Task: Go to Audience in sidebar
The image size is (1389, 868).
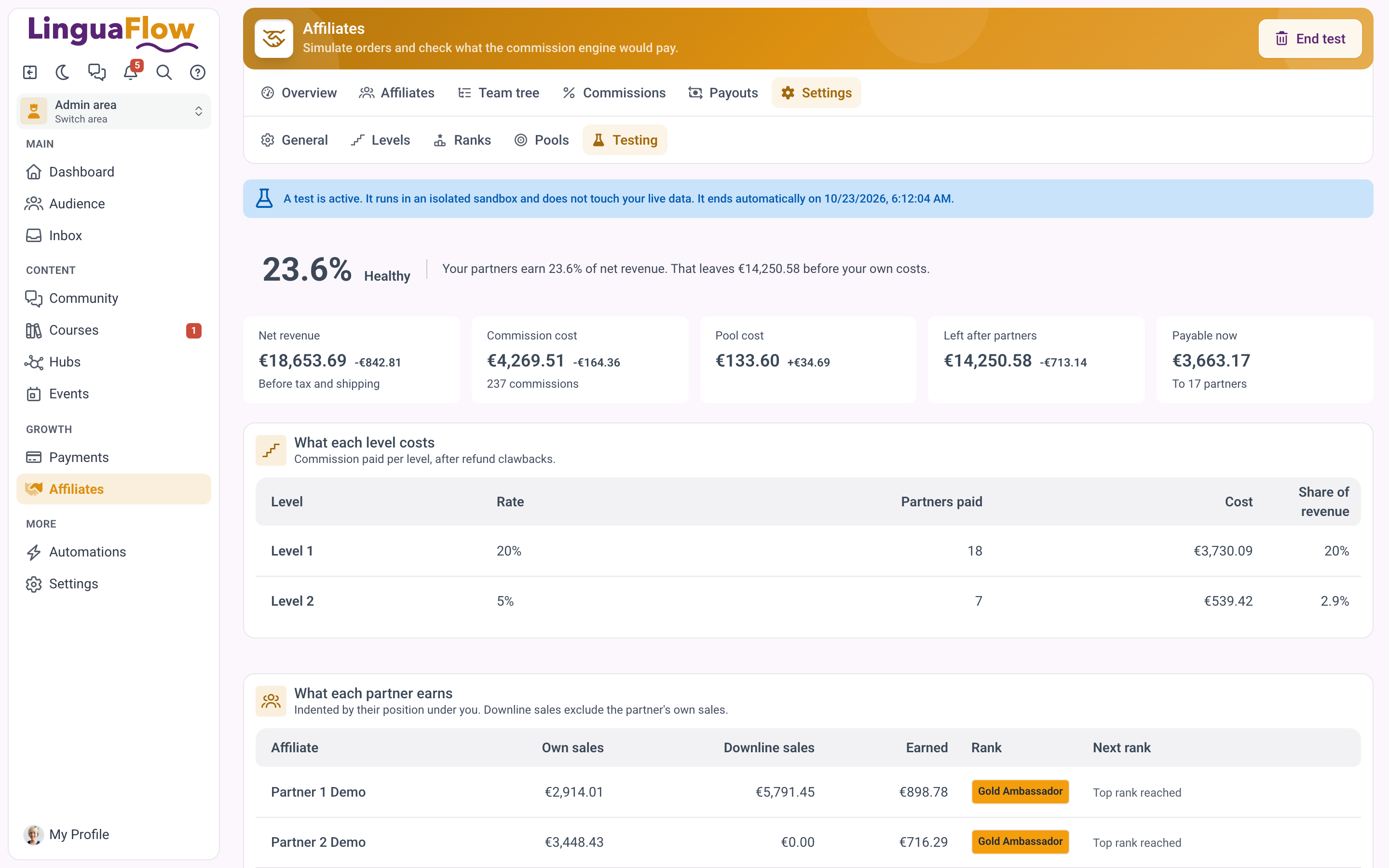Action: point(114,203)
